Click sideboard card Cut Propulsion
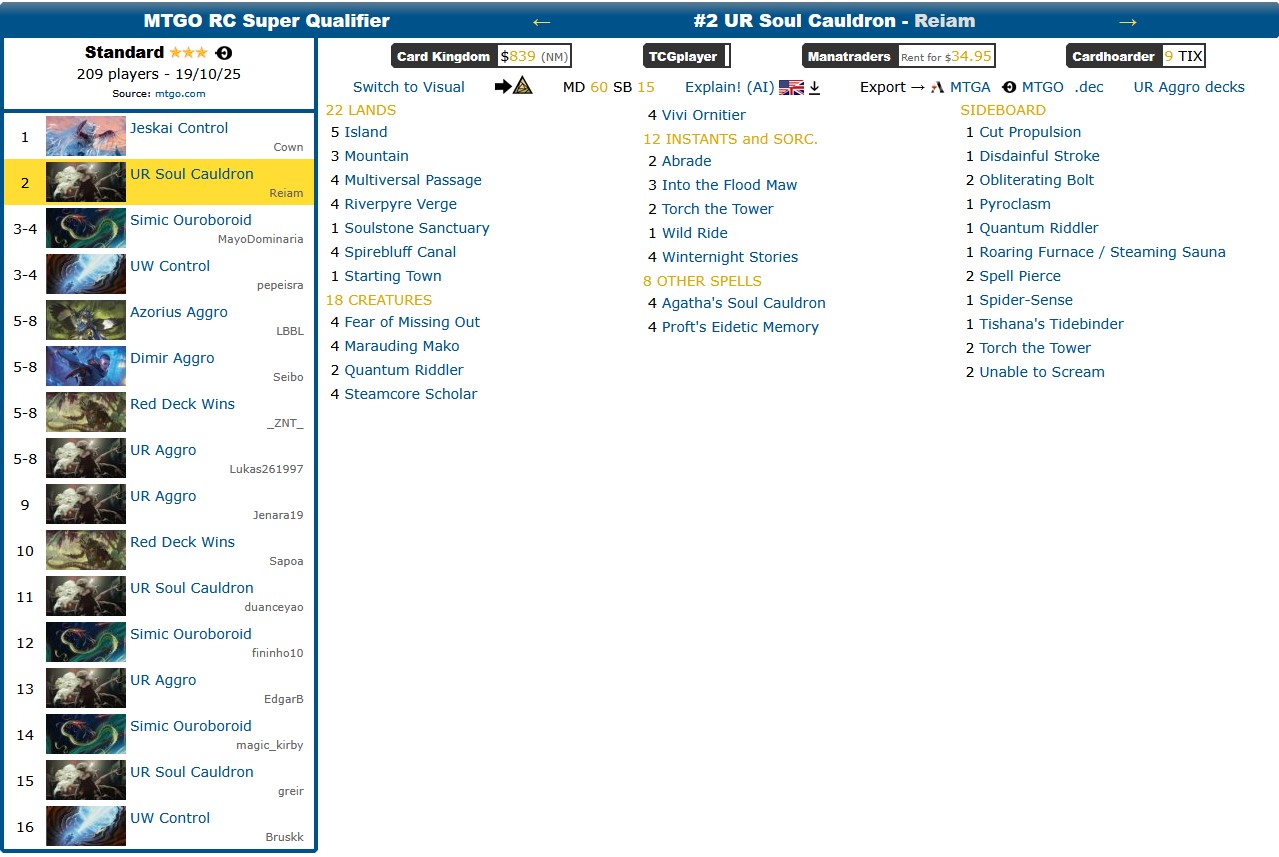 click(x=1030, y=132)
